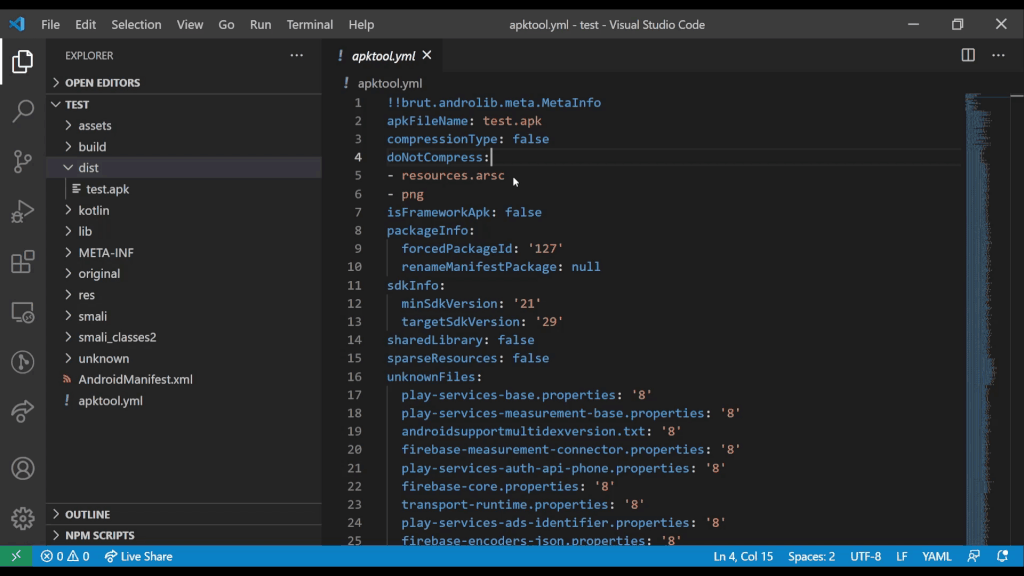Open the Selection menu

pos(136,24)
